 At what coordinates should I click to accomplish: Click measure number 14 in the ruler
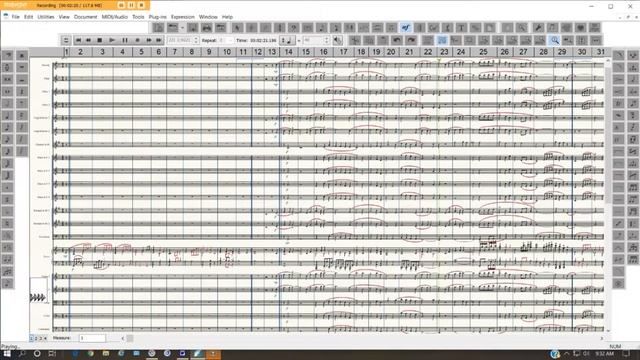click(289, 52)
